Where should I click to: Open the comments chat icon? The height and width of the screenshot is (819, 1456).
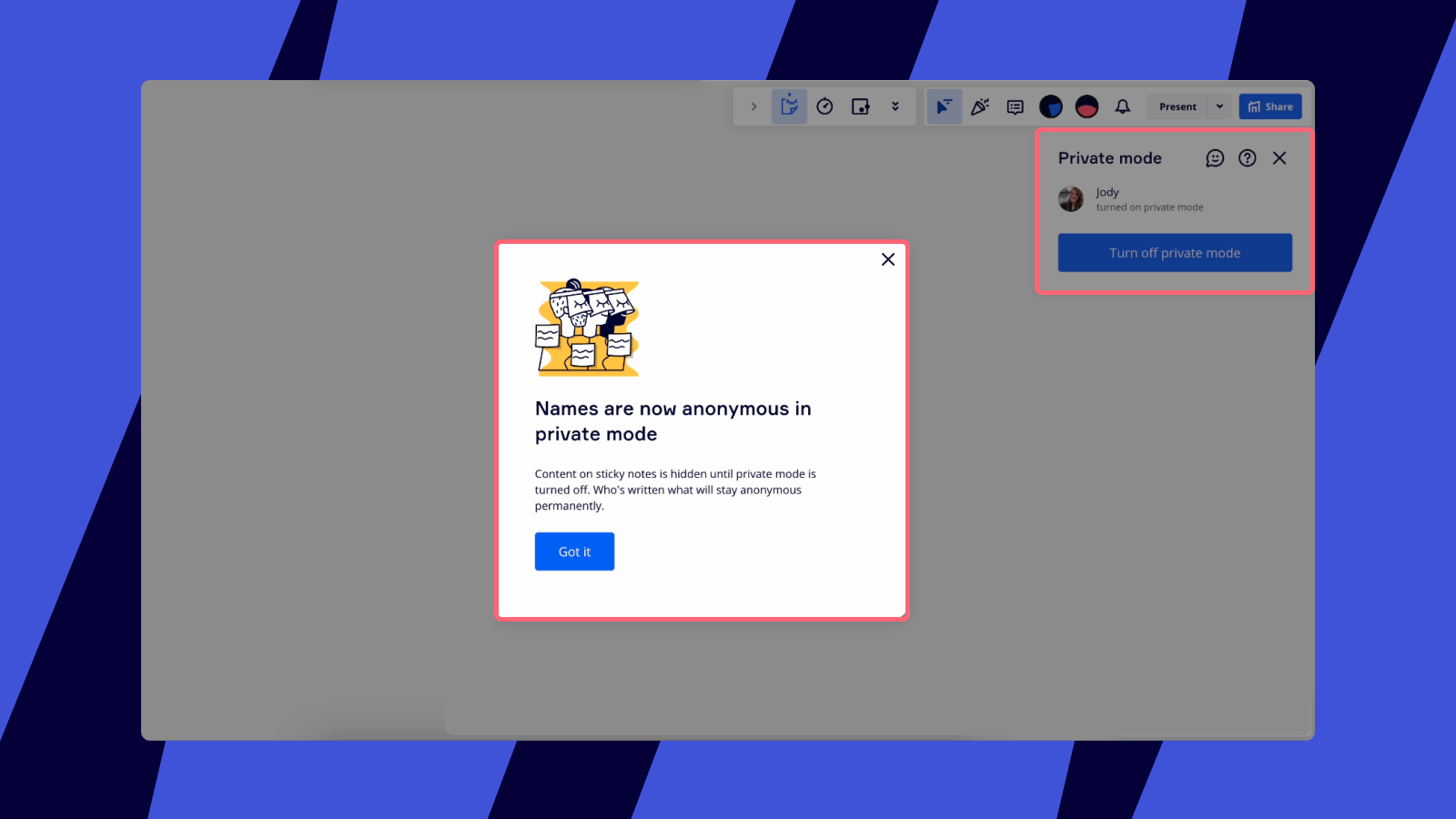tap(1014, 106)
